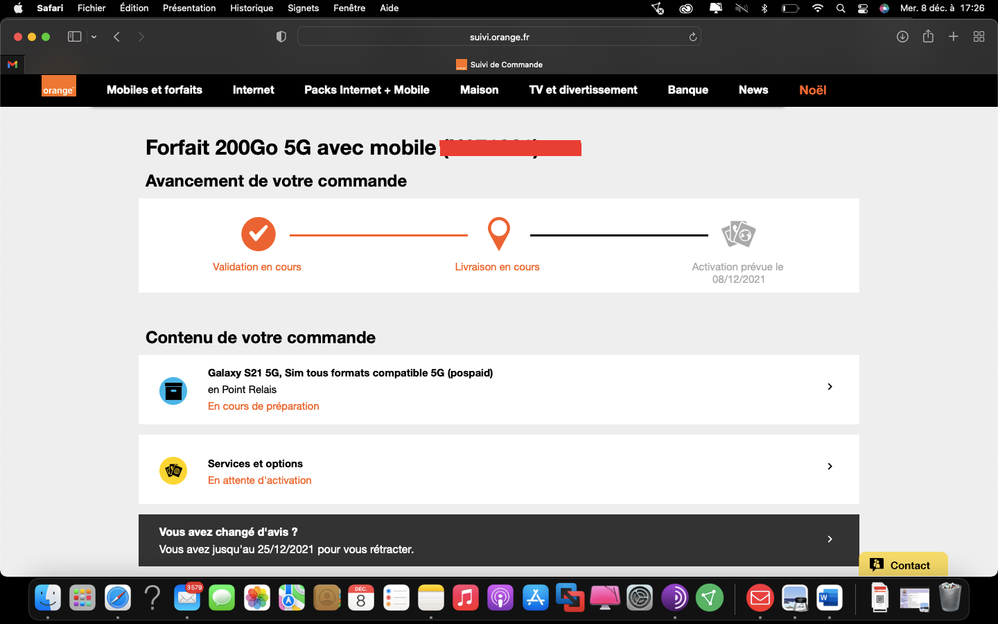Screen dimensions: 998x624
Task: Click the privacy shield icon
Action: pos(281,37)
